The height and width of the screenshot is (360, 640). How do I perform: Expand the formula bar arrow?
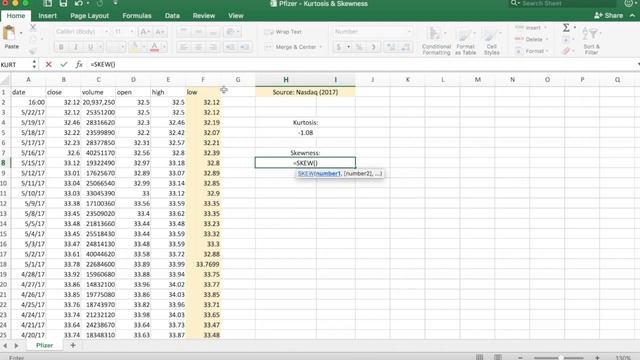(638, 64)
